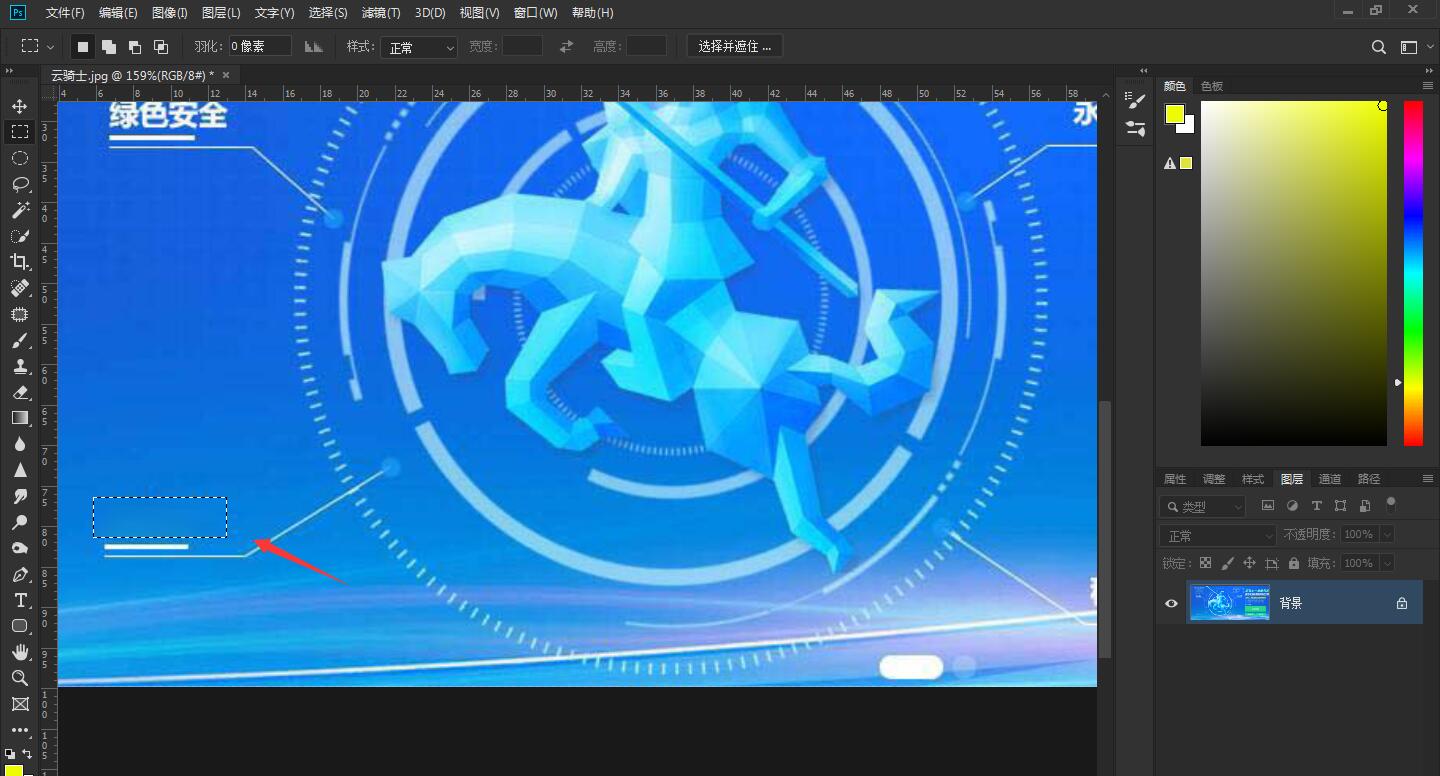Image resolution: width=1440 pixels, height=776 pixels.
Task: Open the Layers panel flyout menu
Action: (1428, 479)
